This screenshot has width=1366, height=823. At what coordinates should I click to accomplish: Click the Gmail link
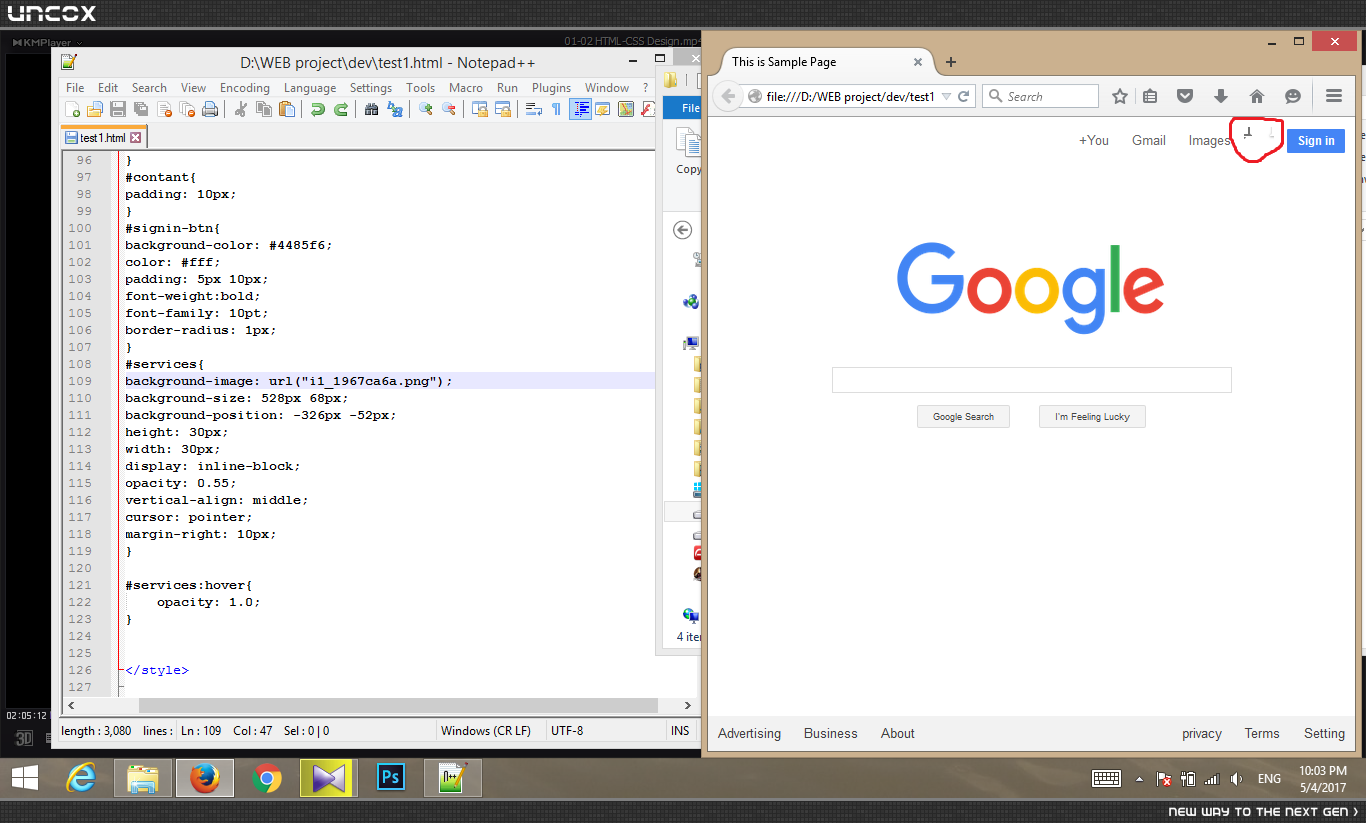pyautogui.click(x=1149, y=141)
